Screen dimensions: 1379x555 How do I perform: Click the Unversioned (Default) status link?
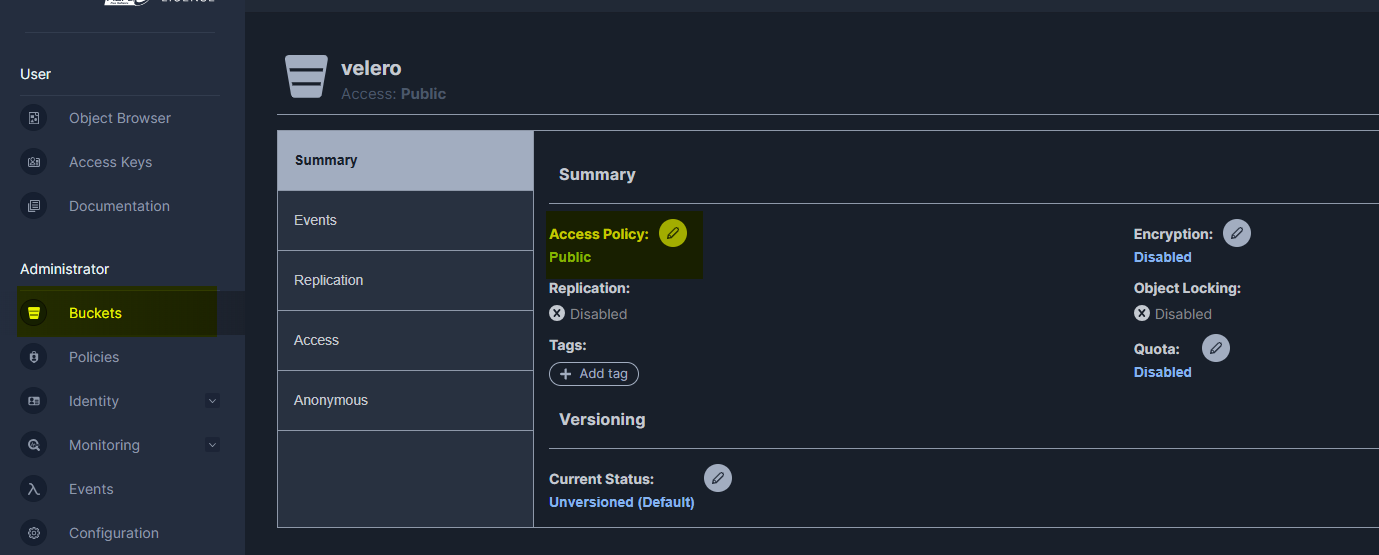pos(622,502)
